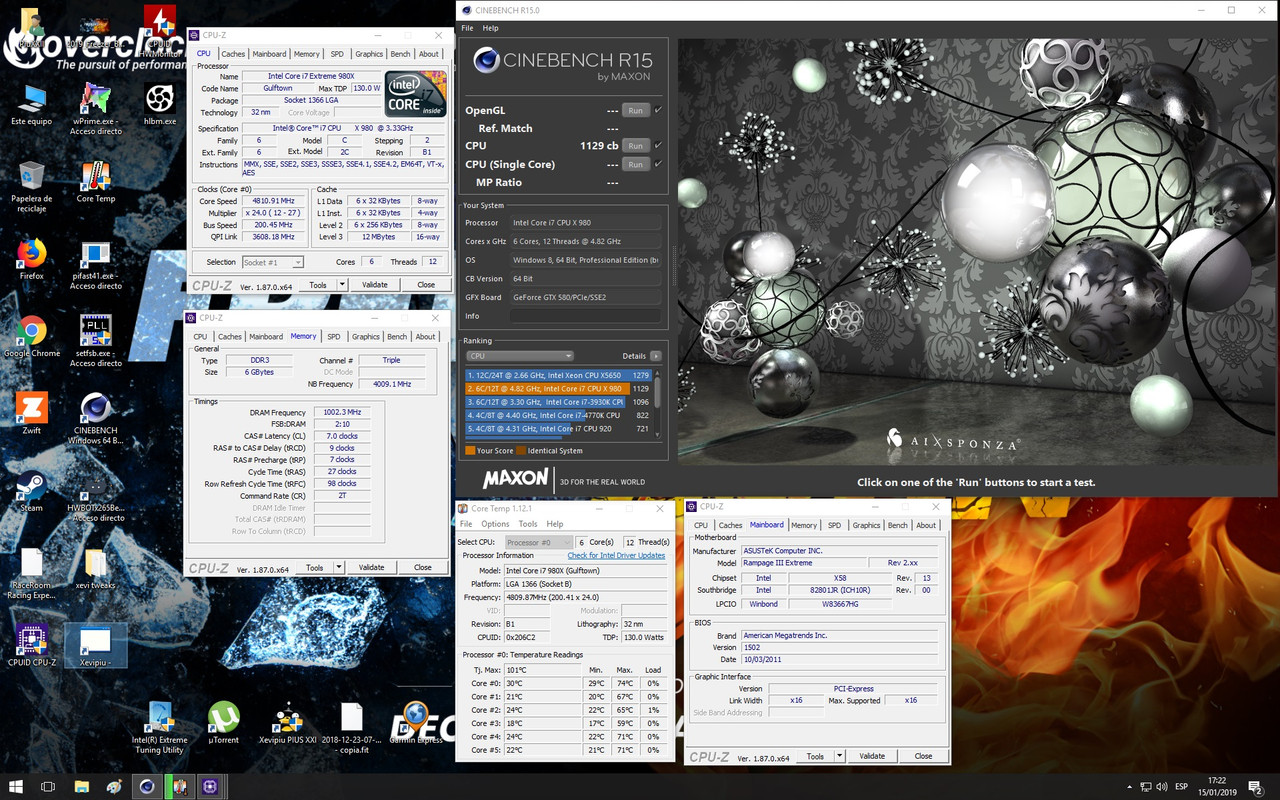Launch the Core Temp desktop shortcut
Screen dimensions: 1280x800
96,182
